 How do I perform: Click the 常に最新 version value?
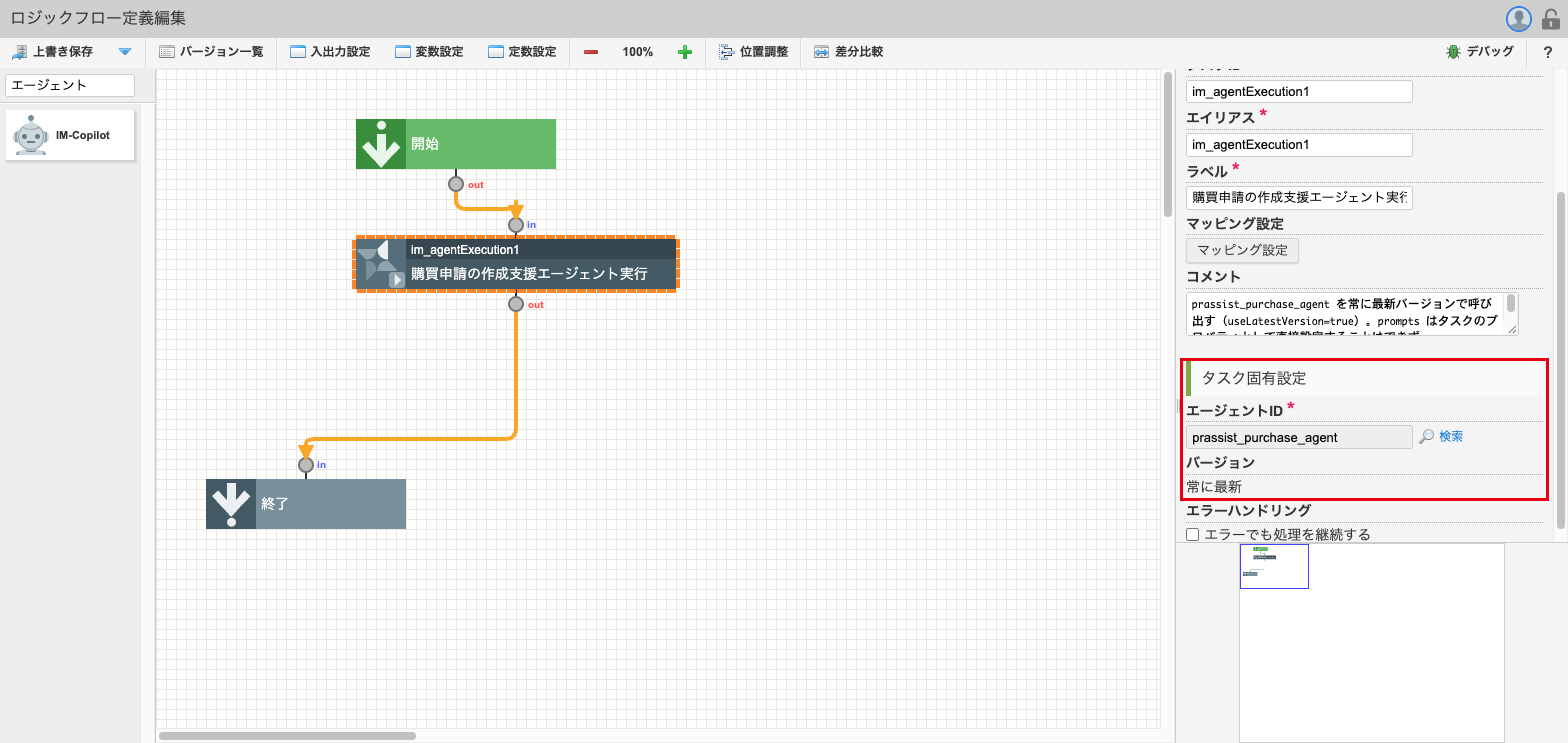coord(1214,487)
